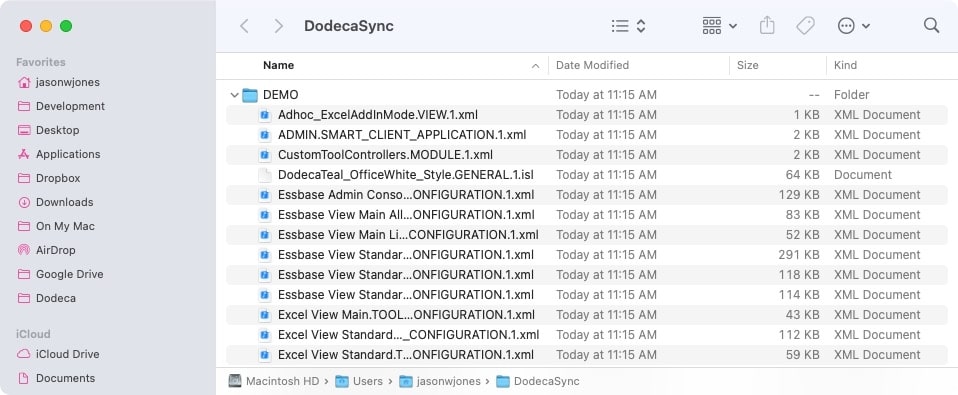Screen dimensions: 958x395
Task: Open the ellipsis Action menu
Action: (x=854, y=26)
